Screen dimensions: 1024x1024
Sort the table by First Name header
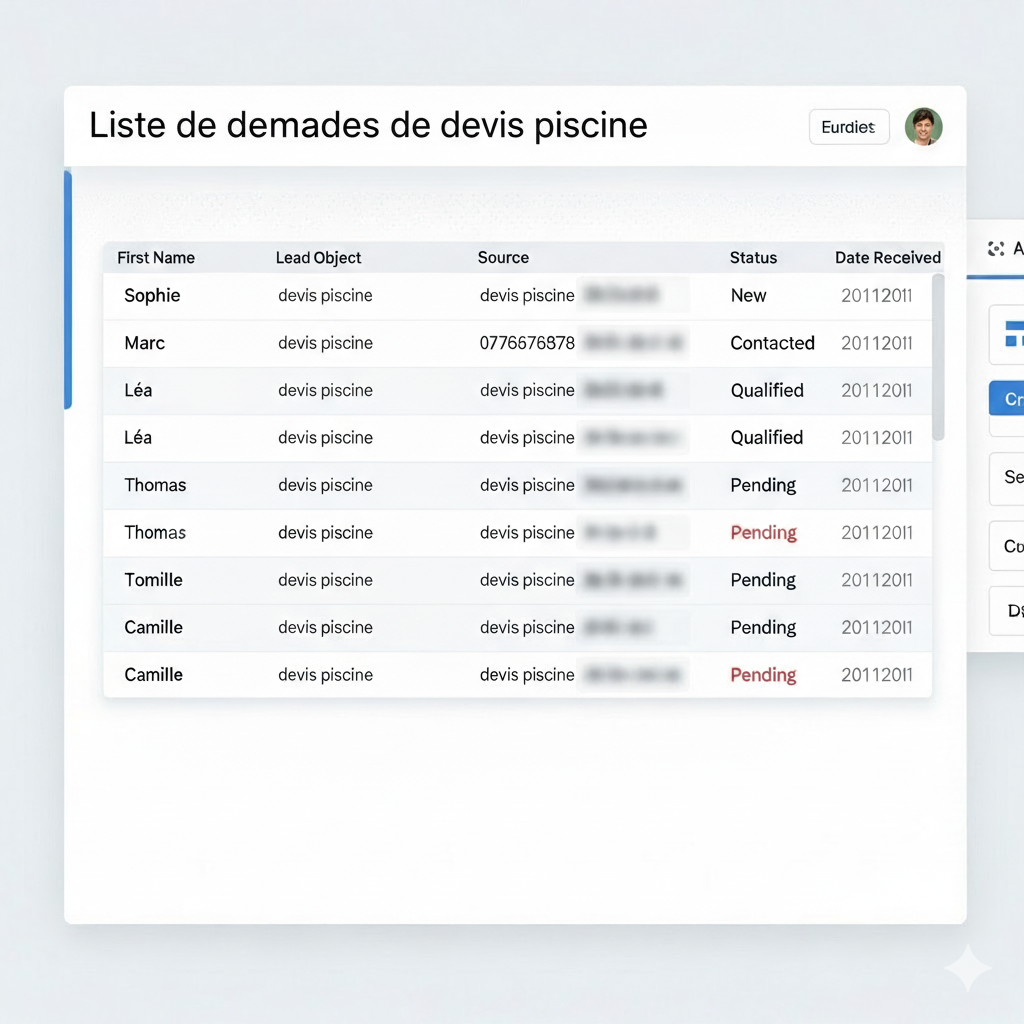(156, 258)
